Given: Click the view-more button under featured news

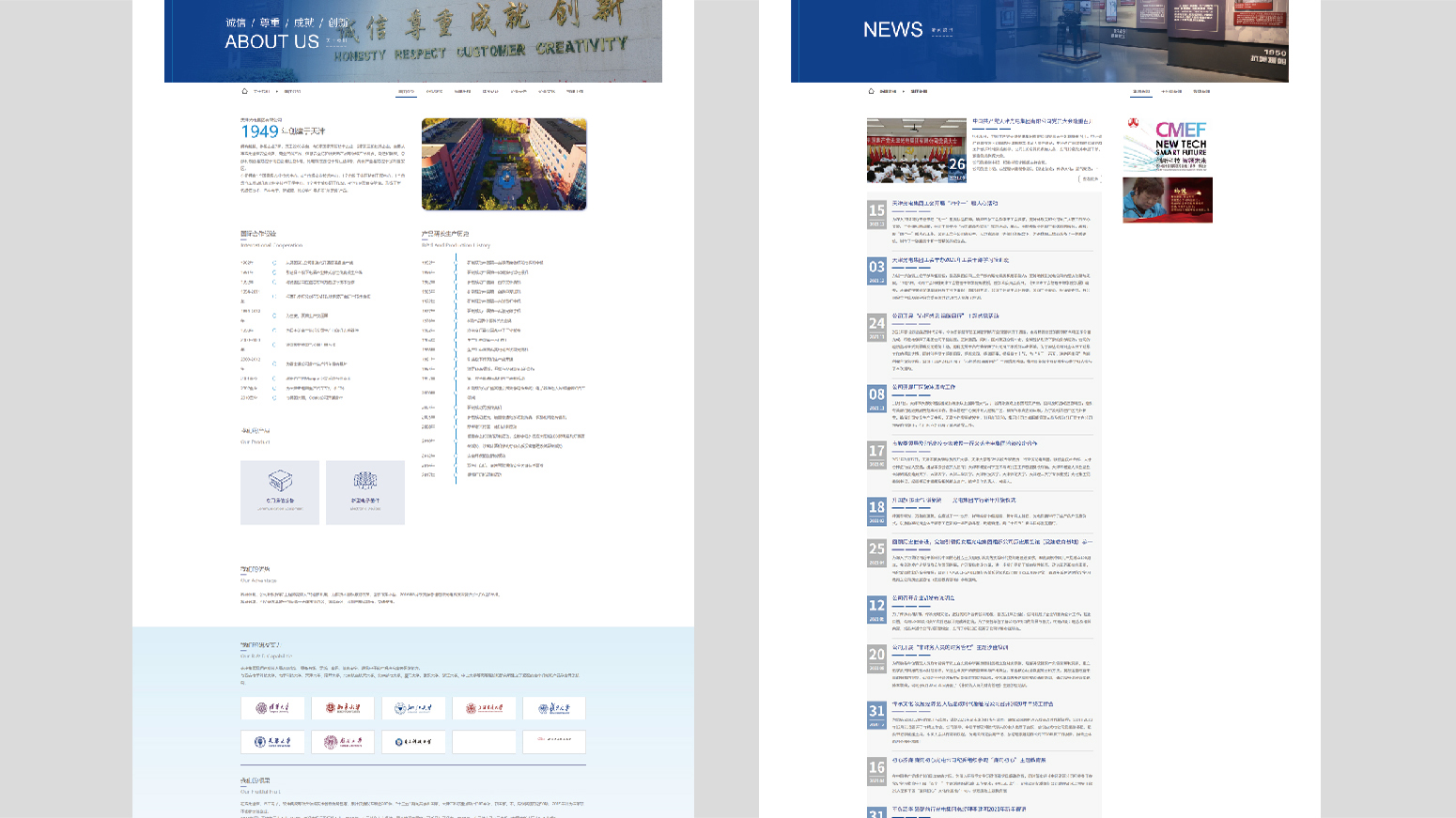Looking at the screenshot, I should point(1089,178).
